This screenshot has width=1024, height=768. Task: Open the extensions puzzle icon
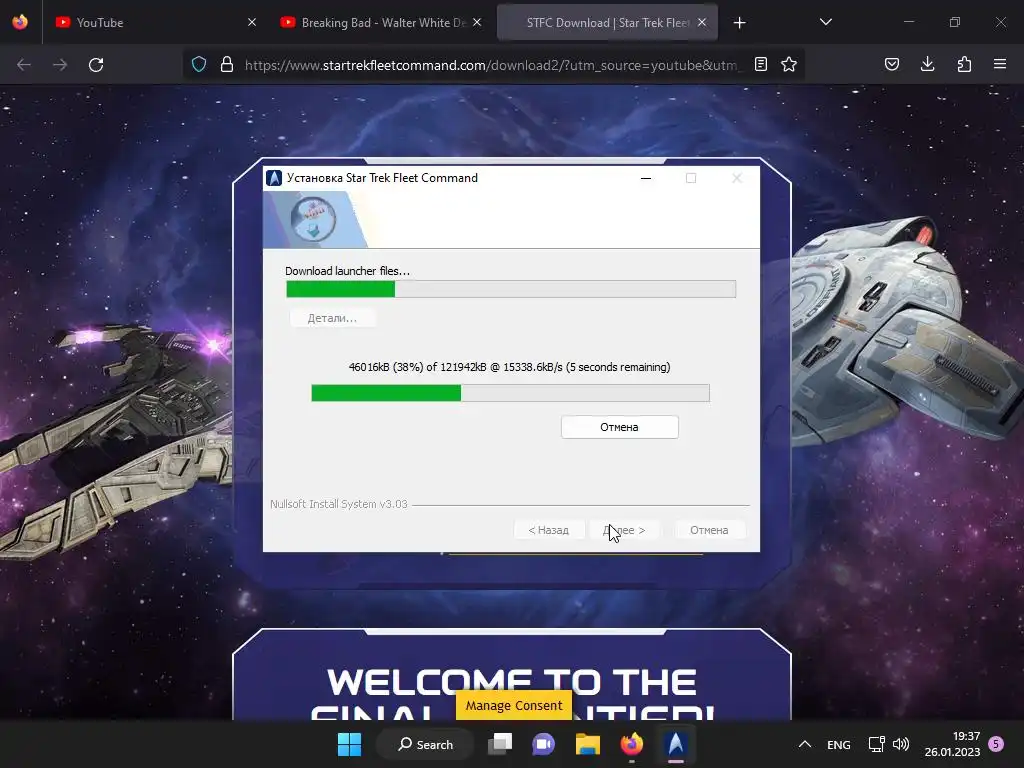click(964, 64)
